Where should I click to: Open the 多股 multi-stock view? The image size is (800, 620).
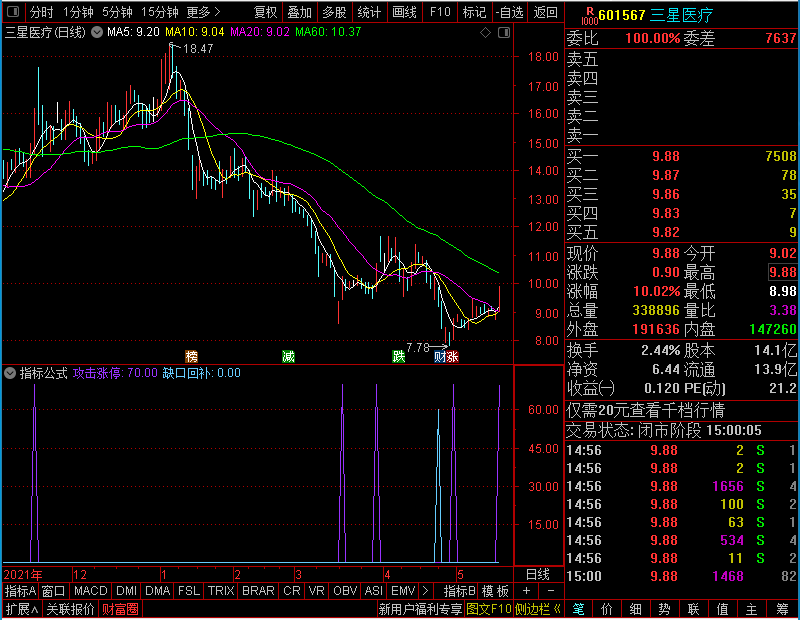334,12
